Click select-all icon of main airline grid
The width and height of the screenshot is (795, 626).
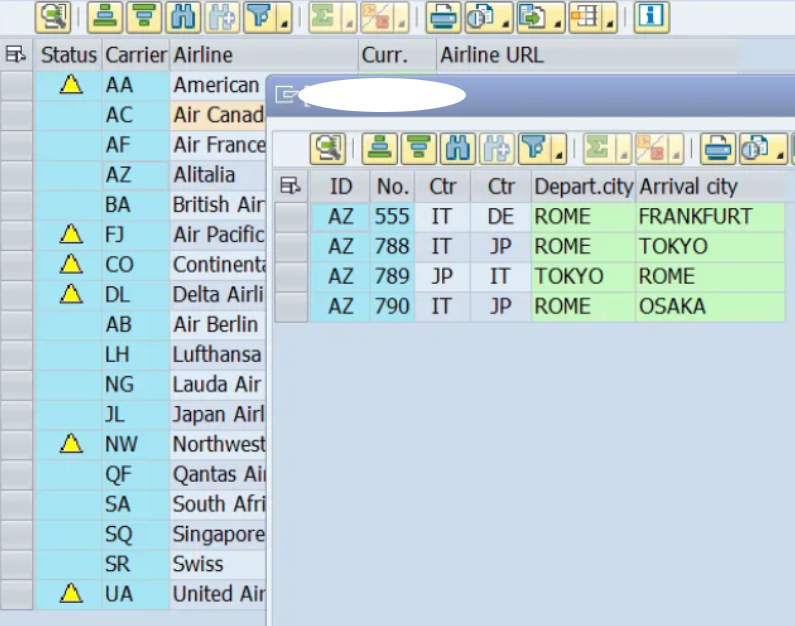tap(16, 54)
